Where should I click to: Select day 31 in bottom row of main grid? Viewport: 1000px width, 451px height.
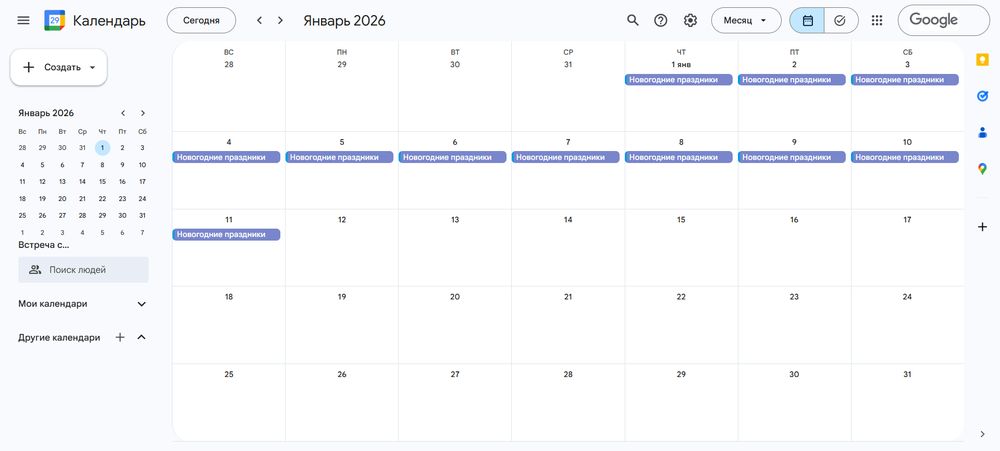pos(907,374)
